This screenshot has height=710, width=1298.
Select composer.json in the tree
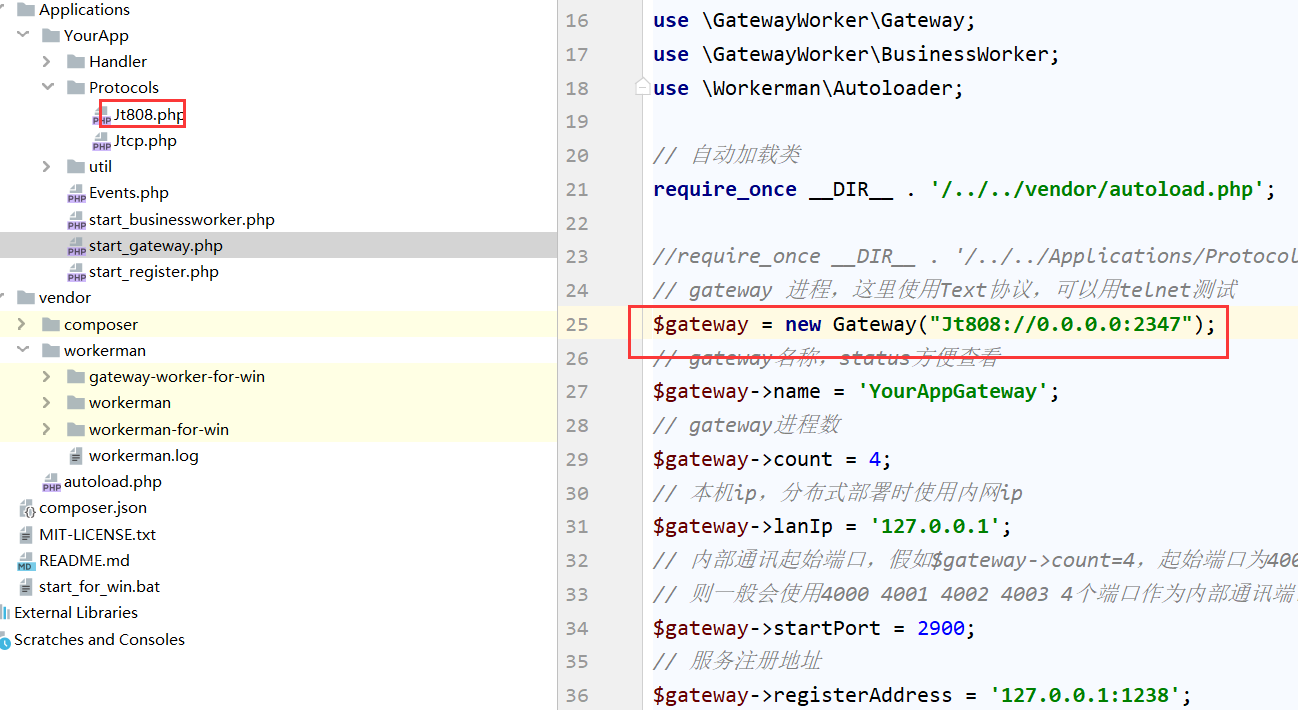click(x=93, y=507)
